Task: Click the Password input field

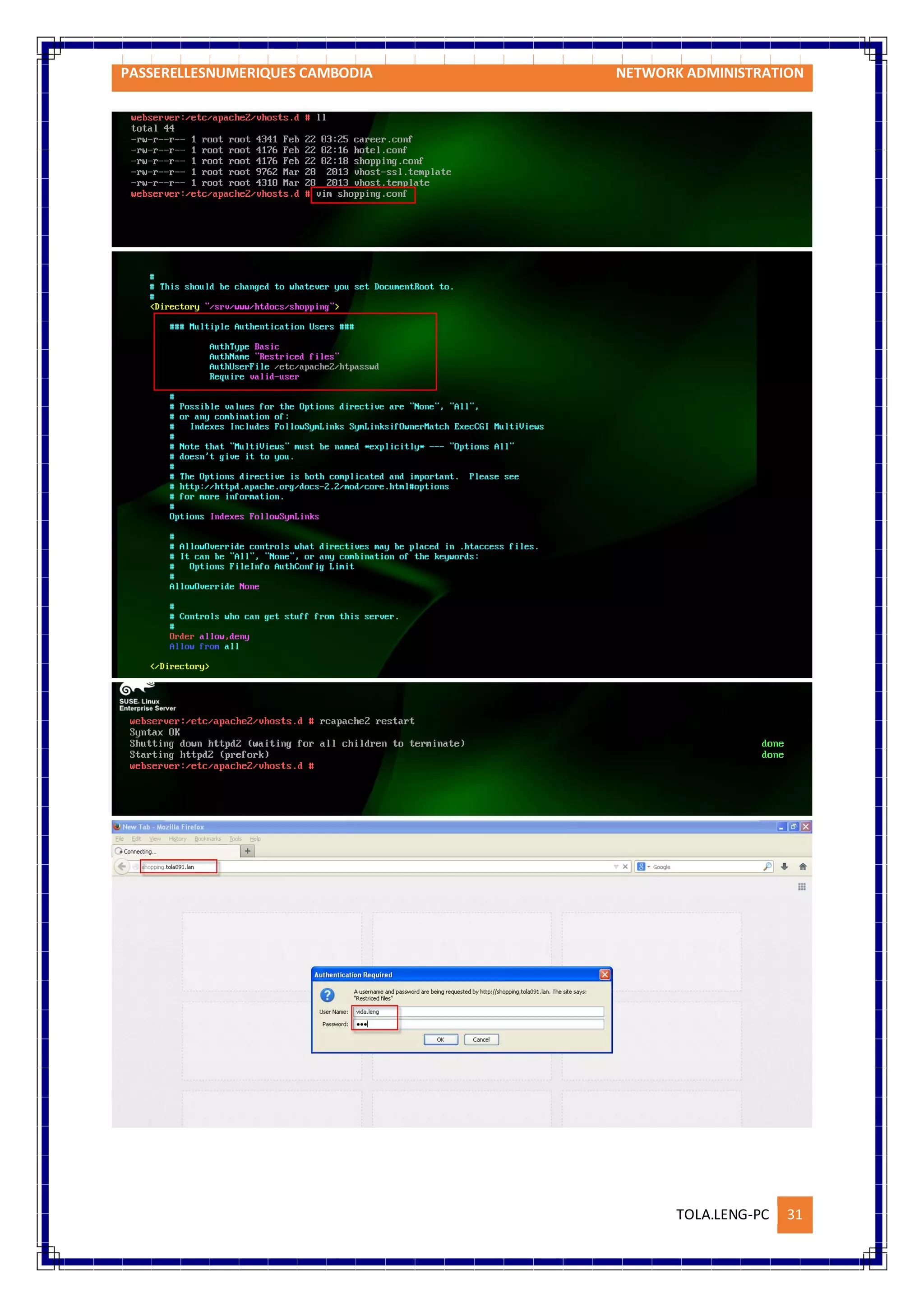Action: click(x=478, y=1024)
